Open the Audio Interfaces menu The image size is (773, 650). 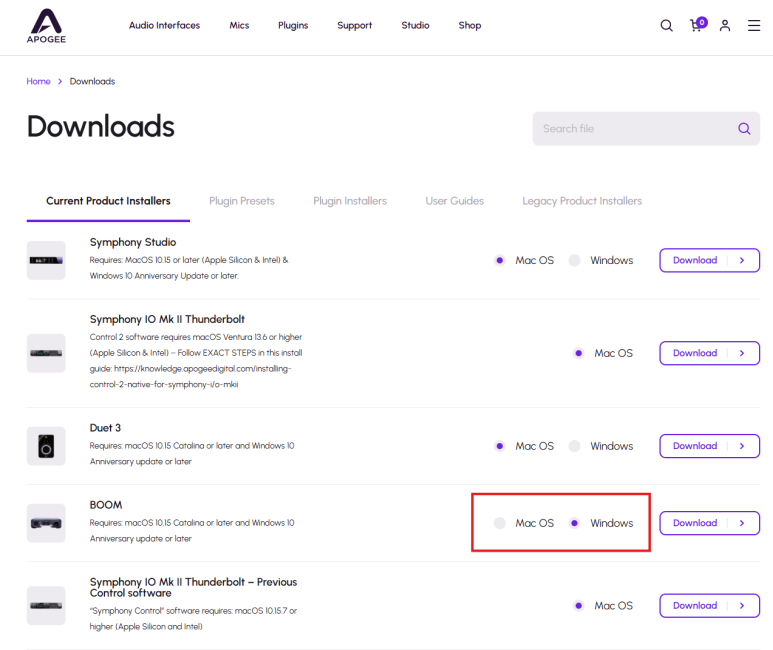(164, 25)
